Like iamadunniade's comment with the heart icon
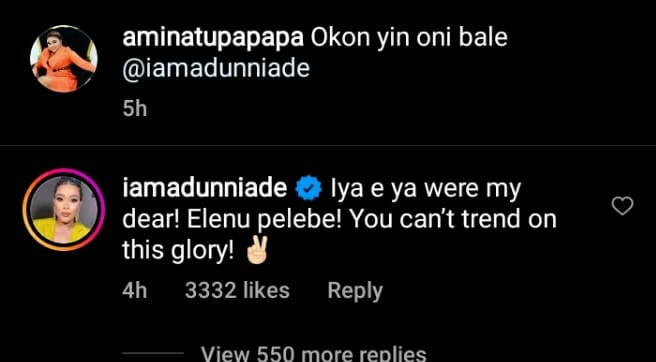The height and width of the screenshot is (362, 656). pos(622,206)
